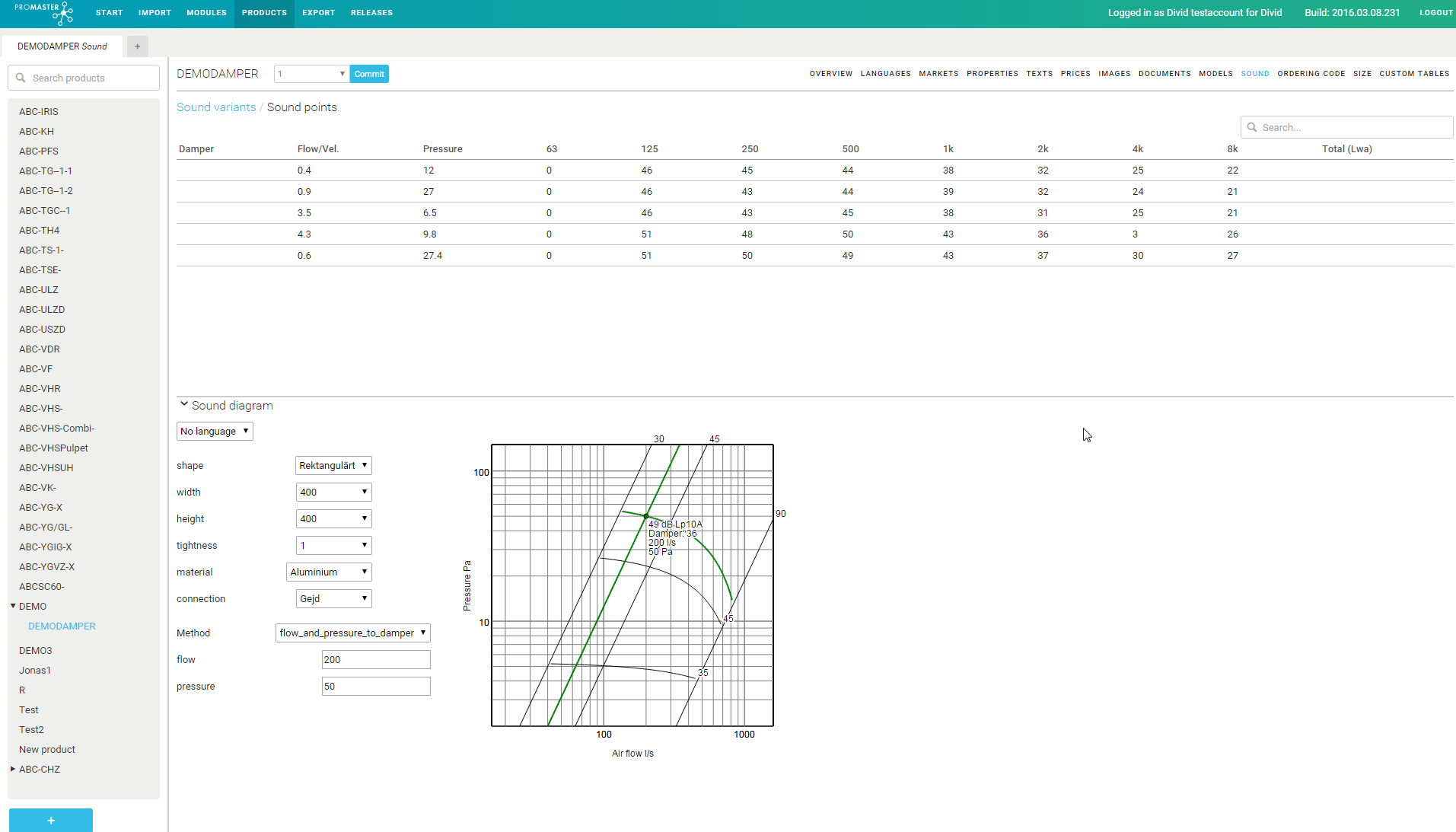Open the material Aluminium dropdown
1456x832 pixels.
pos(329,572)
